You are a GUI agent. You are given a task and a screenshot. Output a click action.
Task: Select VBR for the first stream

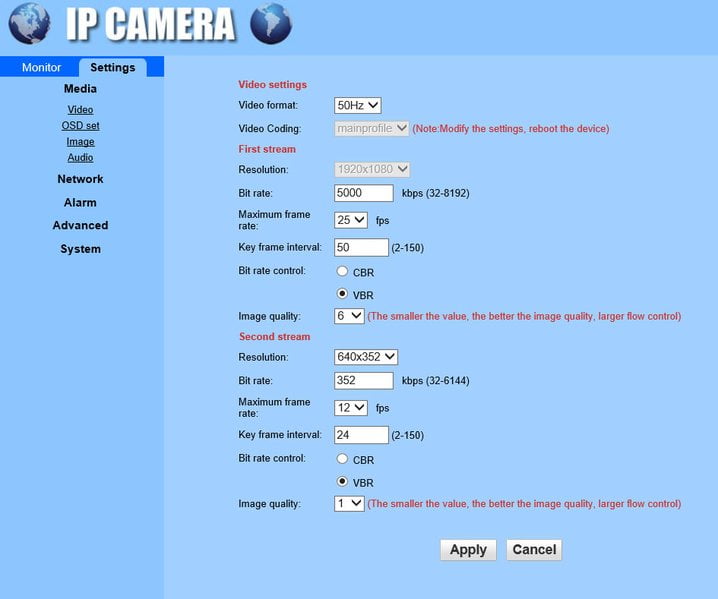tap(342, 294)
